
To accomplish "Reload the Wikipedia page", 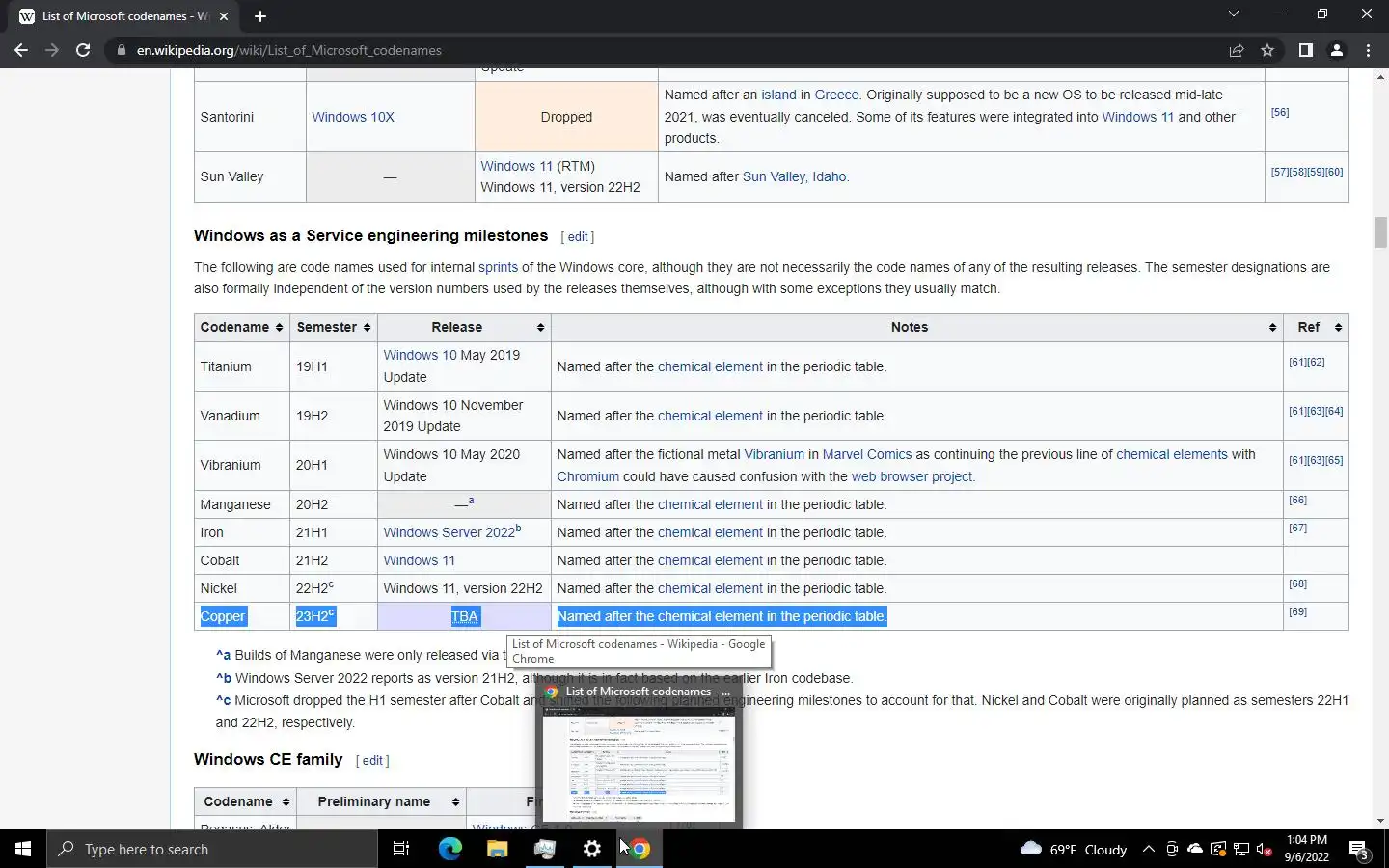I will point(83,50).
